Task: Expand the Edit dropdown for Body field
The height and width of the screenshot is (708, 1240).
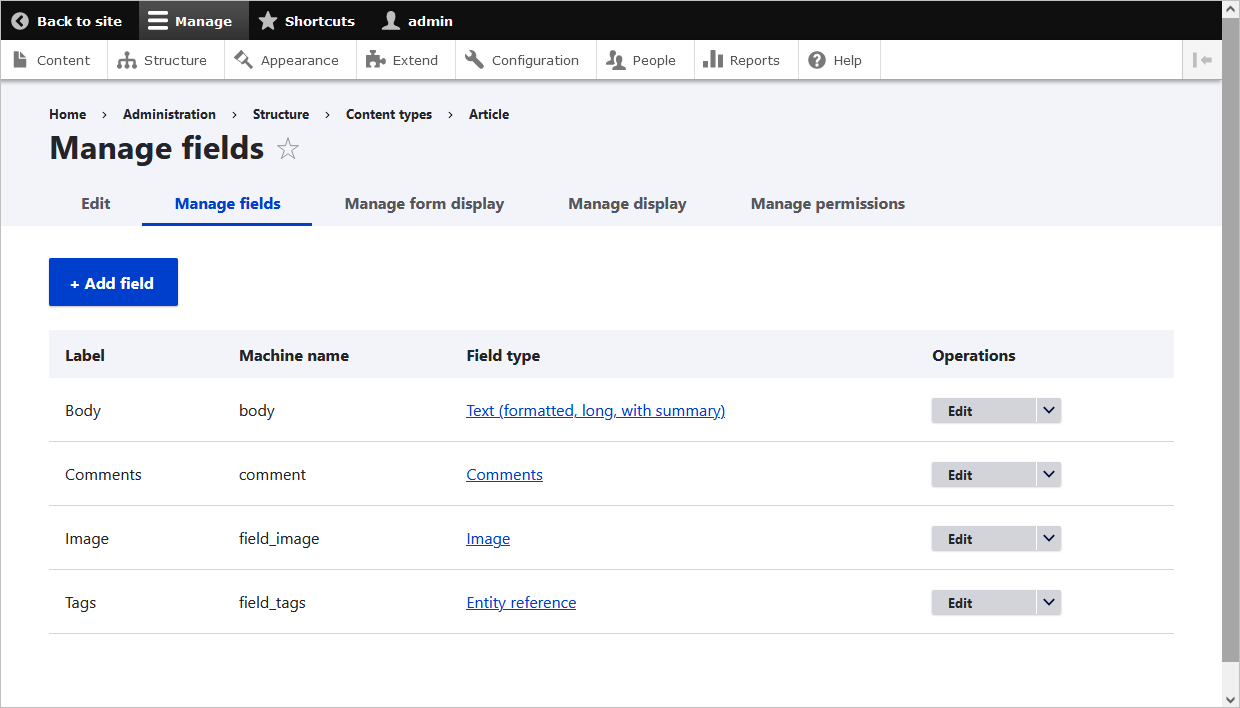Action: point(1048,410)
